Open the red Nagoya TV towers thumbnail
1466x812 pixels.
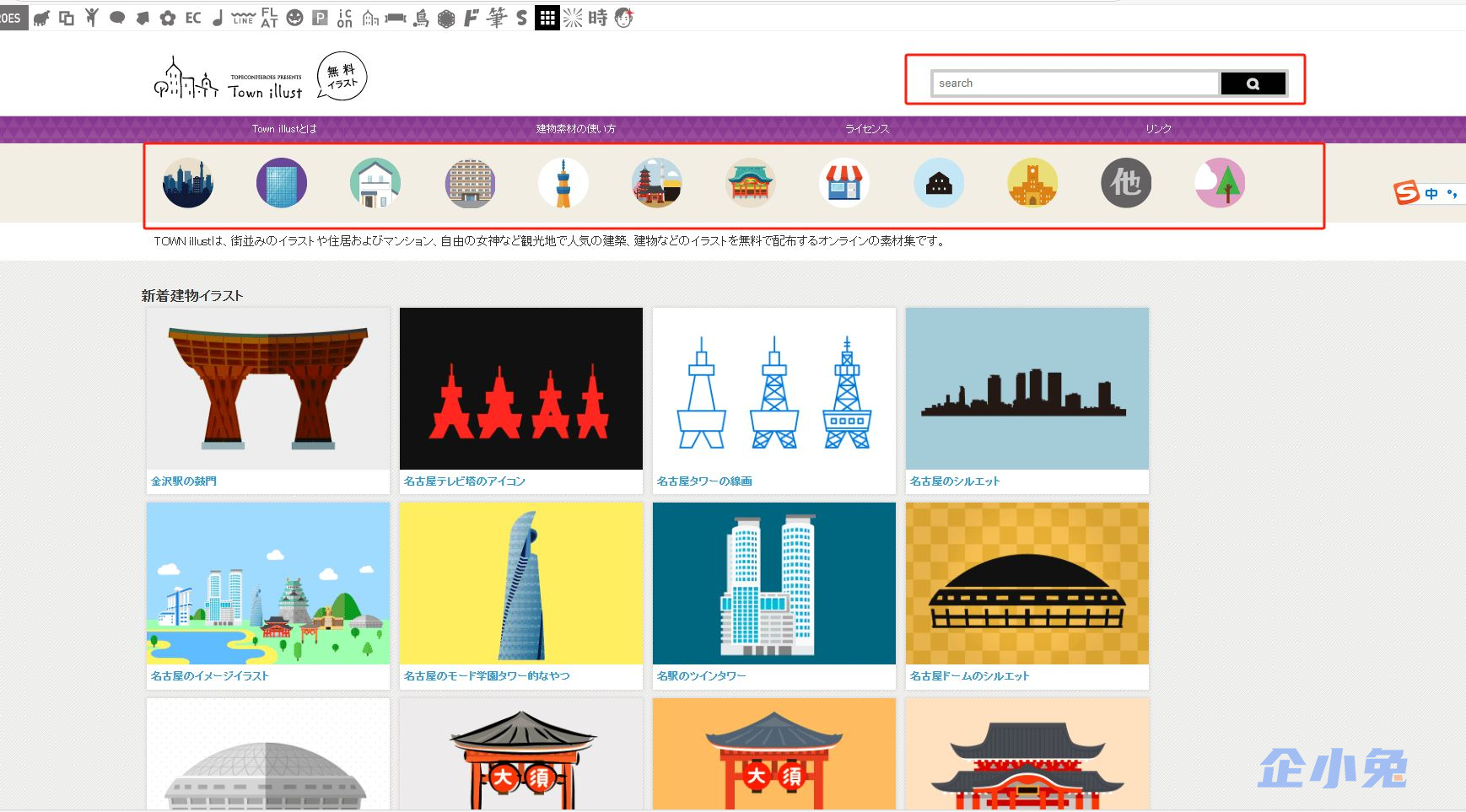tap(521, 389)
